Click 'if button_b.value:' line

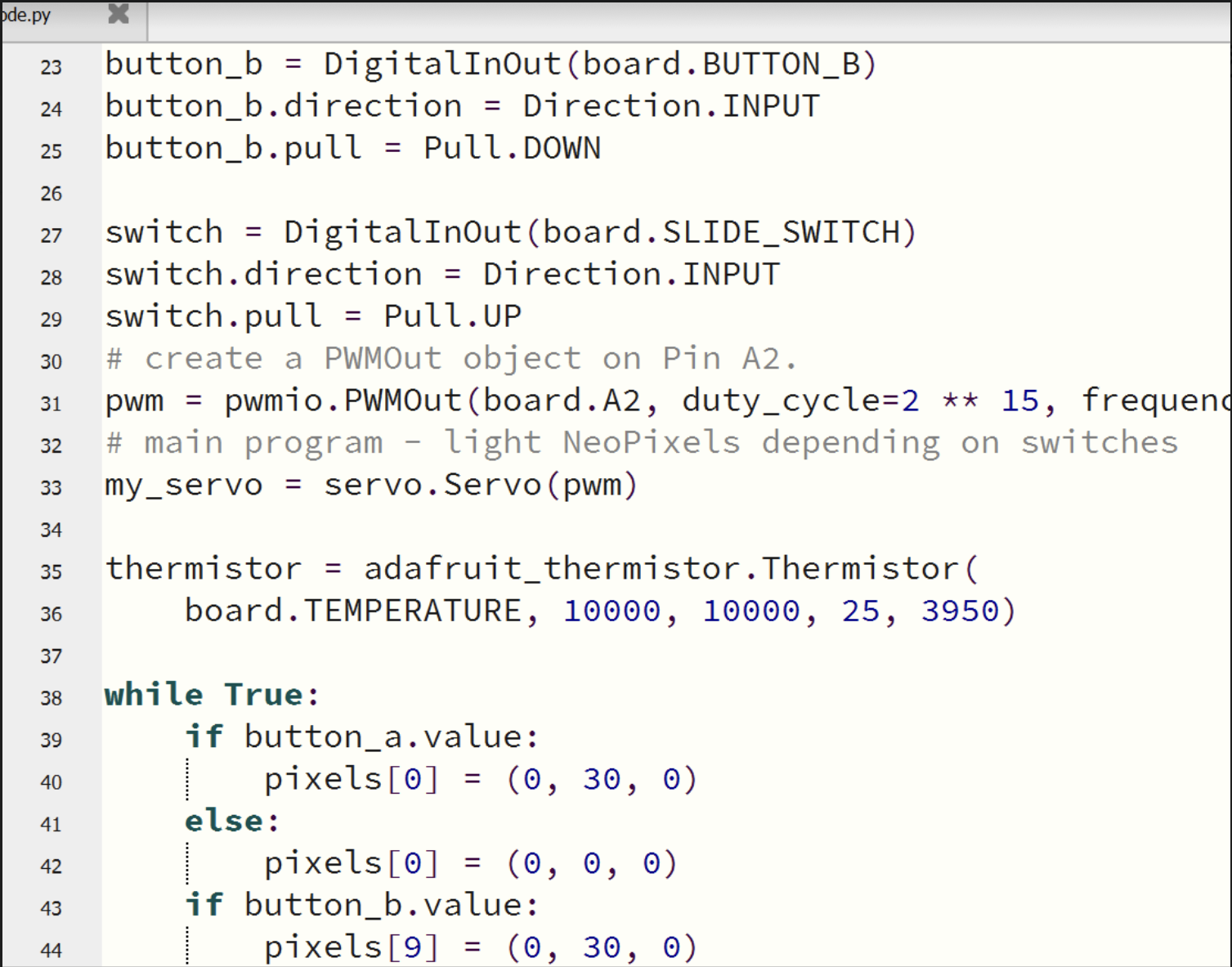pyautogui.click(x=361, y=905)
